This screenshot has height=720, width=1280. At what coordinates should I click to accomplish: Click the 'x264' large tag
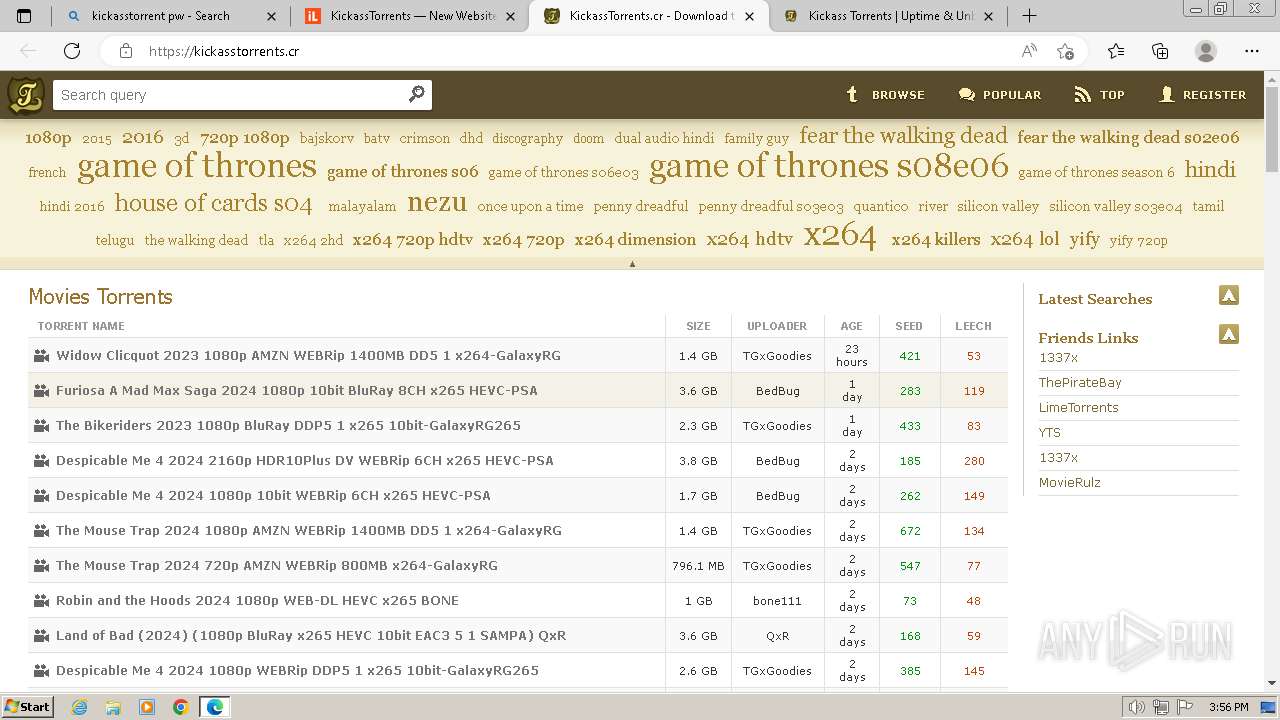click(840, 236)
